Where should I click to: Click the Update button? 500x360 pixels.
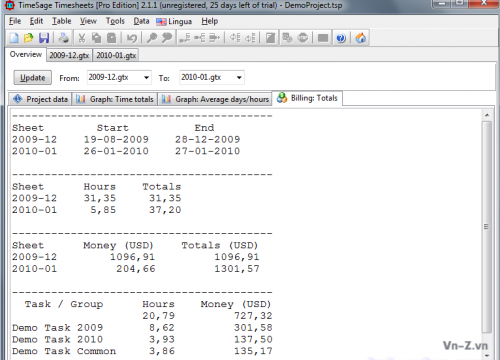click(32, 78)
